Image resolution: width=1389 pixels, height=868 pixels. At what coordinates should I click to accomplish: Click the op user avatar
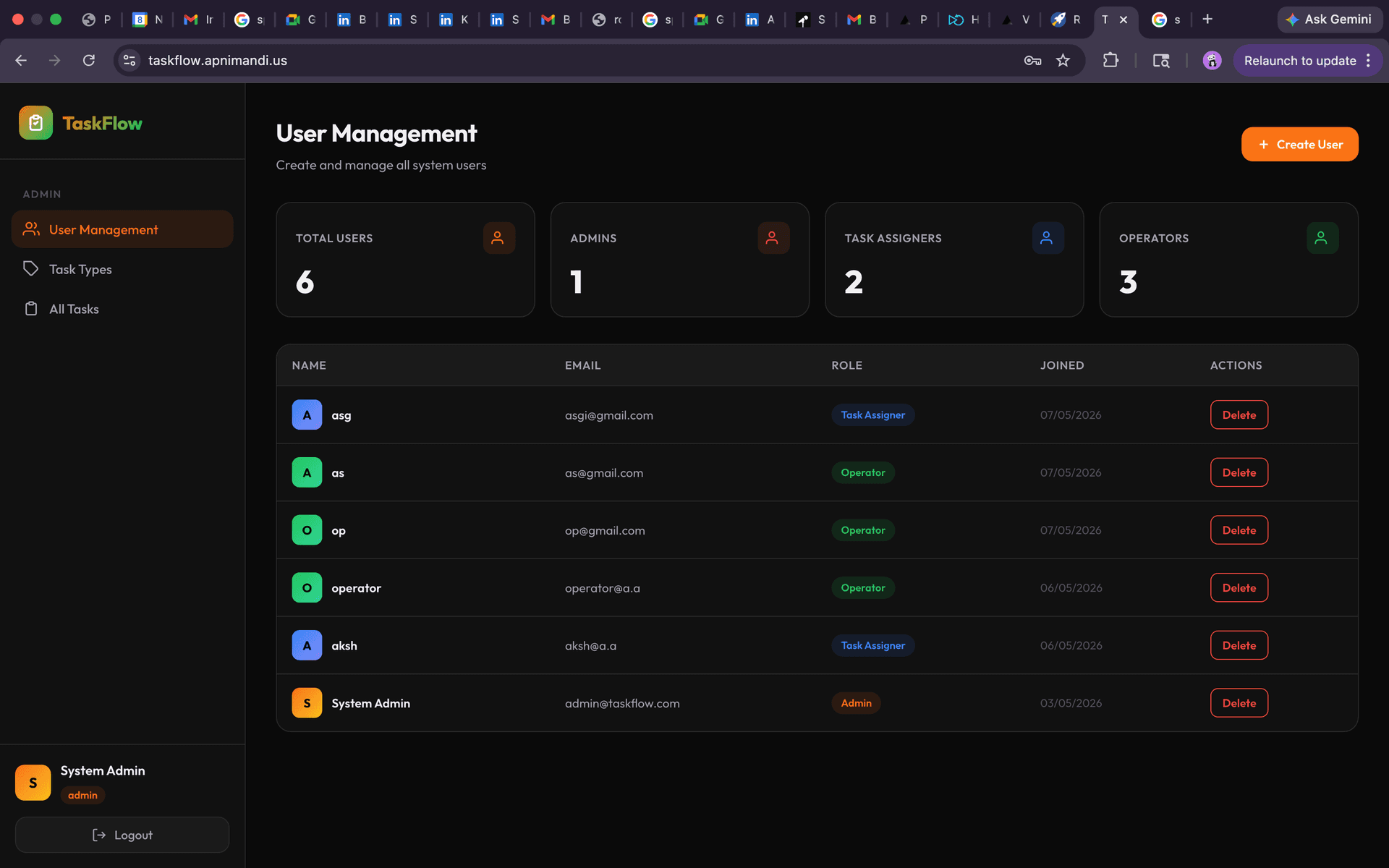pyautogui.click(x=307, y=530)
